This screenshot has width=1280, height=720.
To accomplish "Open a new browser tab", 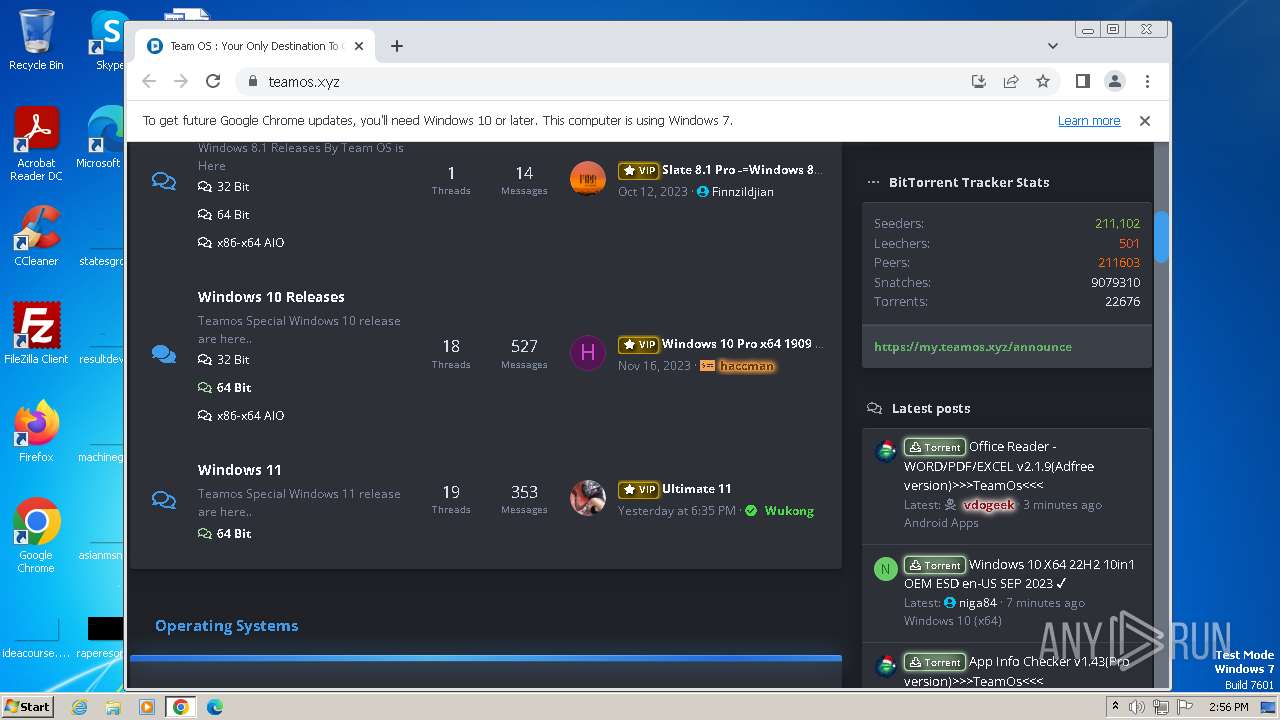I will pyautogui.click(x=397, y=46).
